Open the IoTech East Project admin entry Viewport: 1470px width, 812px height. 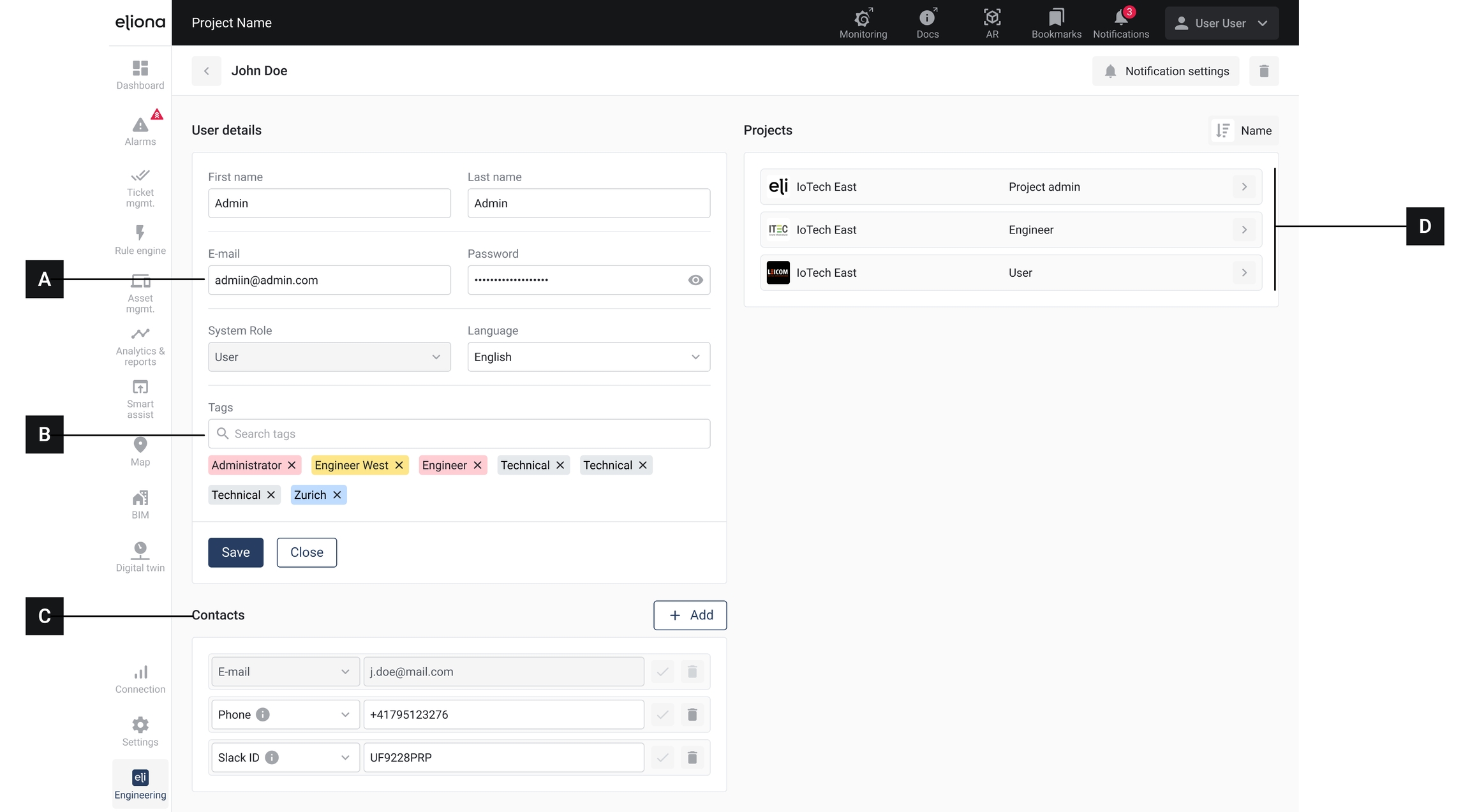pos(1011,187)
